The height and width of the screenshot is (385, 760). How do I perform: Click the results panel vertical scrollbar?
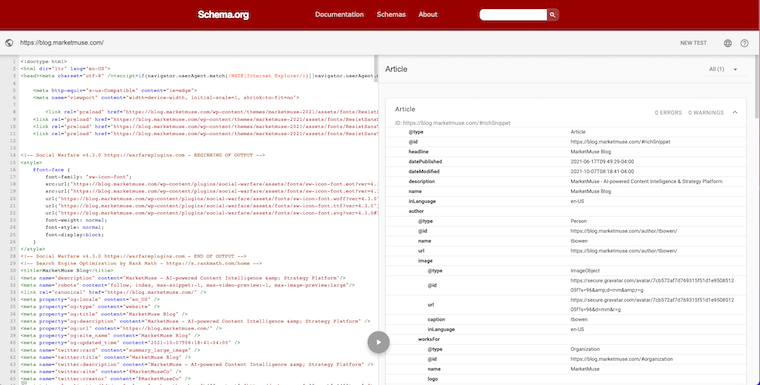pyautogui.click(x=757, y=87)
